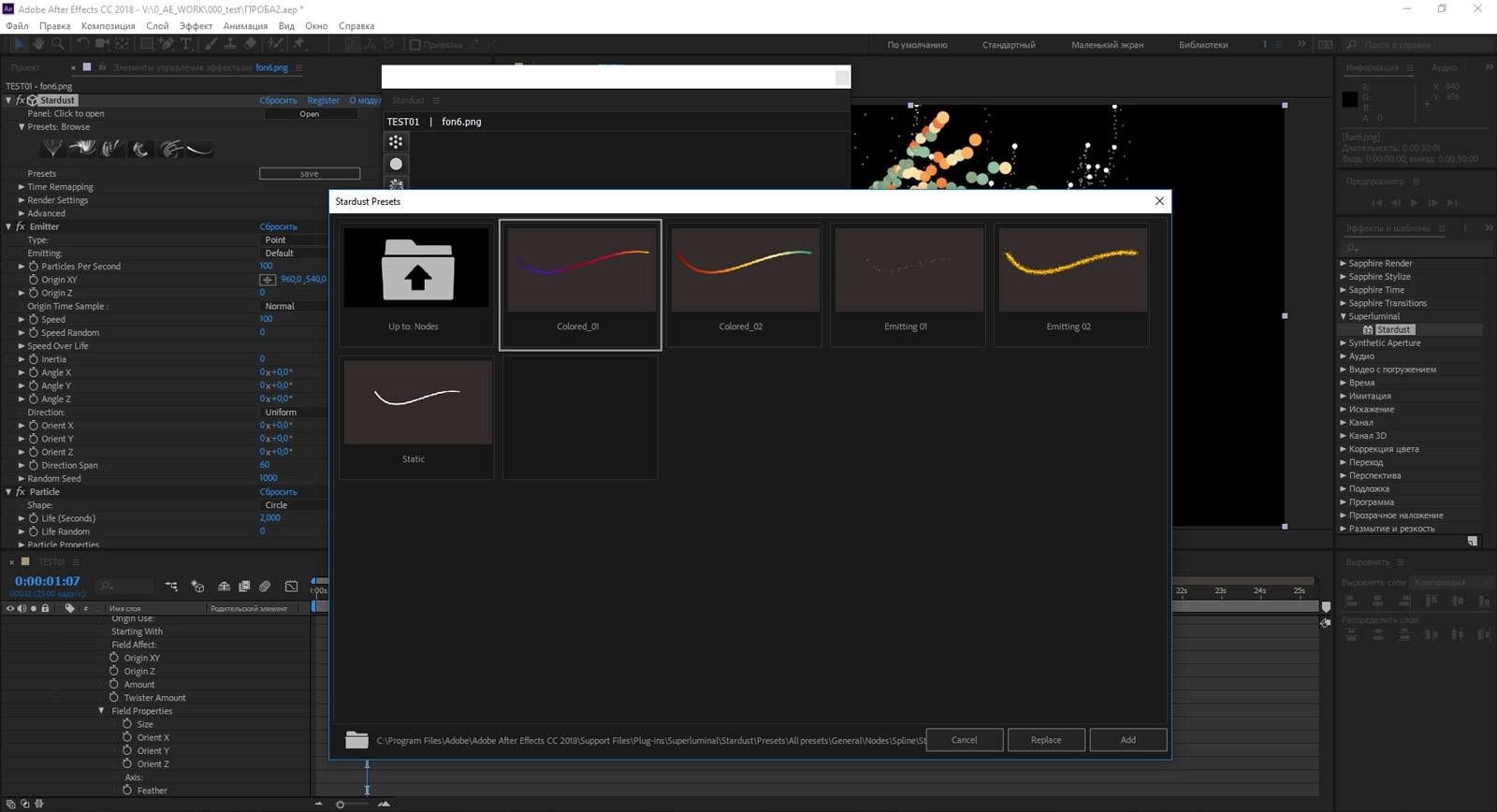Click the save button next to Presets
This screenshot has width=1497, height=812.
pyautogui.click(x=310, y=174)
